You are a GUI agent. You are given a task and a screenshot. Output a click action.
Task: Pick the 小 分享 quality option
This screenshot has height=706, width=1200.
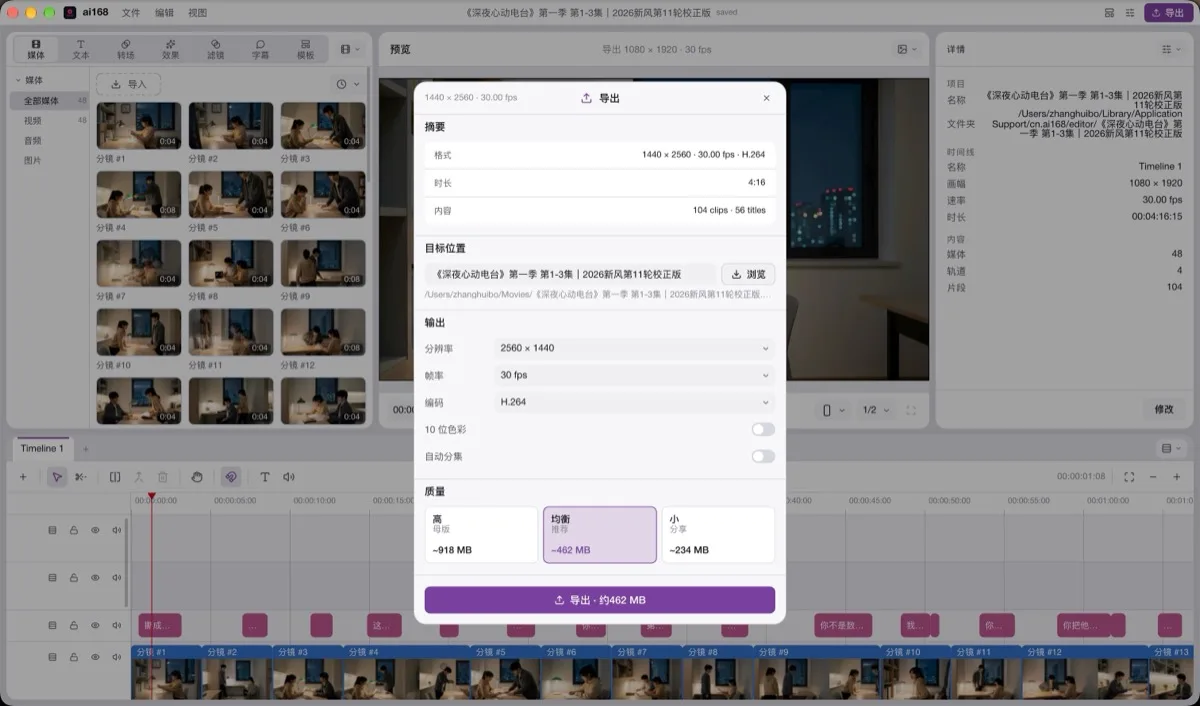tap(718, 535)
